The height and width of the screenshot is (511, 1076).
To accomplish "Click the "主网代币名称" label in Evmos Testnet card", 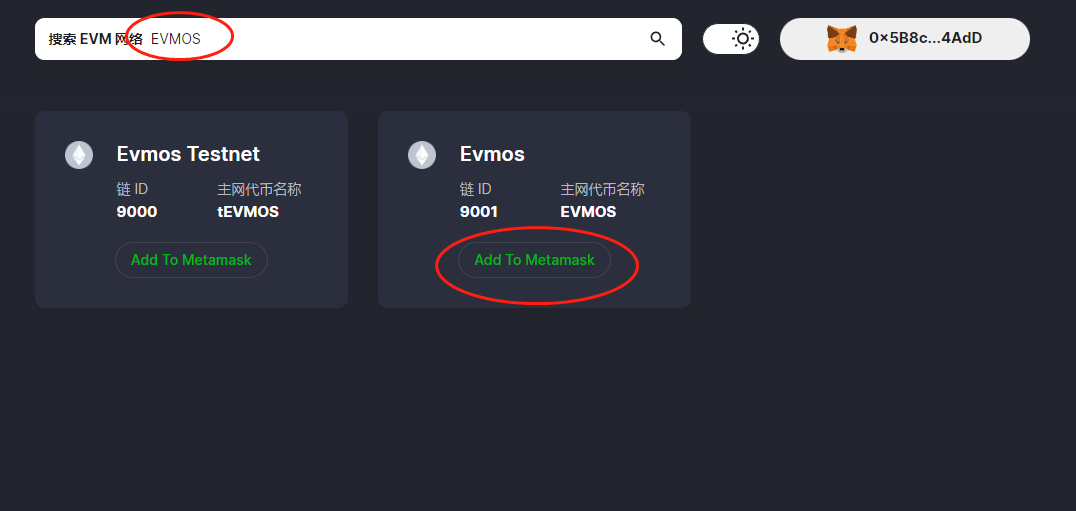I will pyautogui.click(x=259, y=189).
